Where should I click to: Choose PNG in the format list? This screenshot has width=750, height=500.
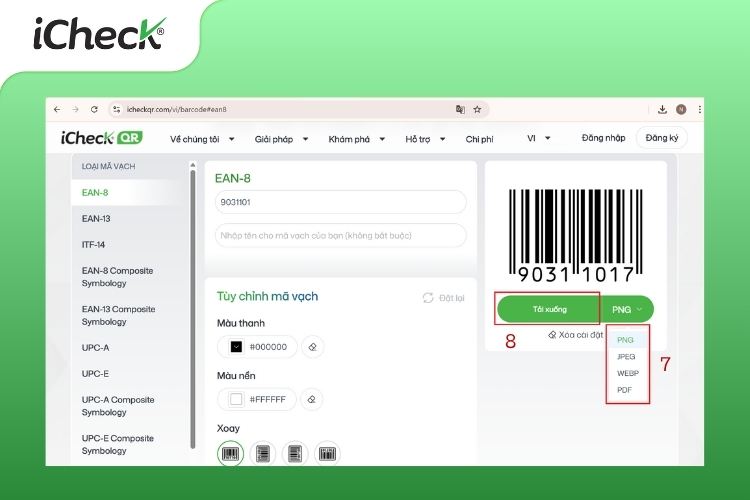pos(626,340)
